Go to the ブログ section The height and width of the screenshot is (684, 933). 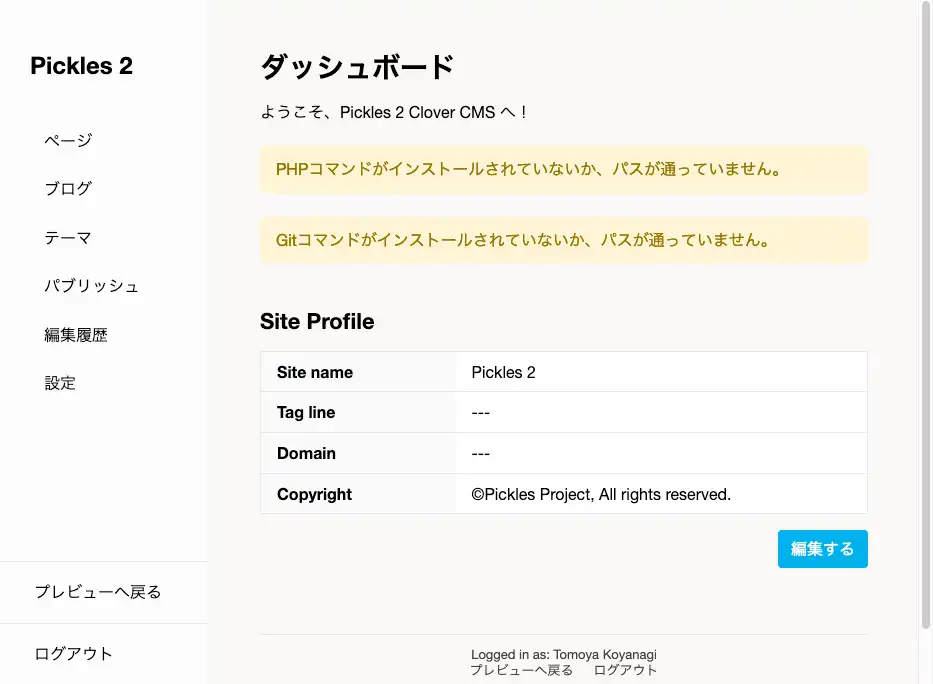(68, 188)
